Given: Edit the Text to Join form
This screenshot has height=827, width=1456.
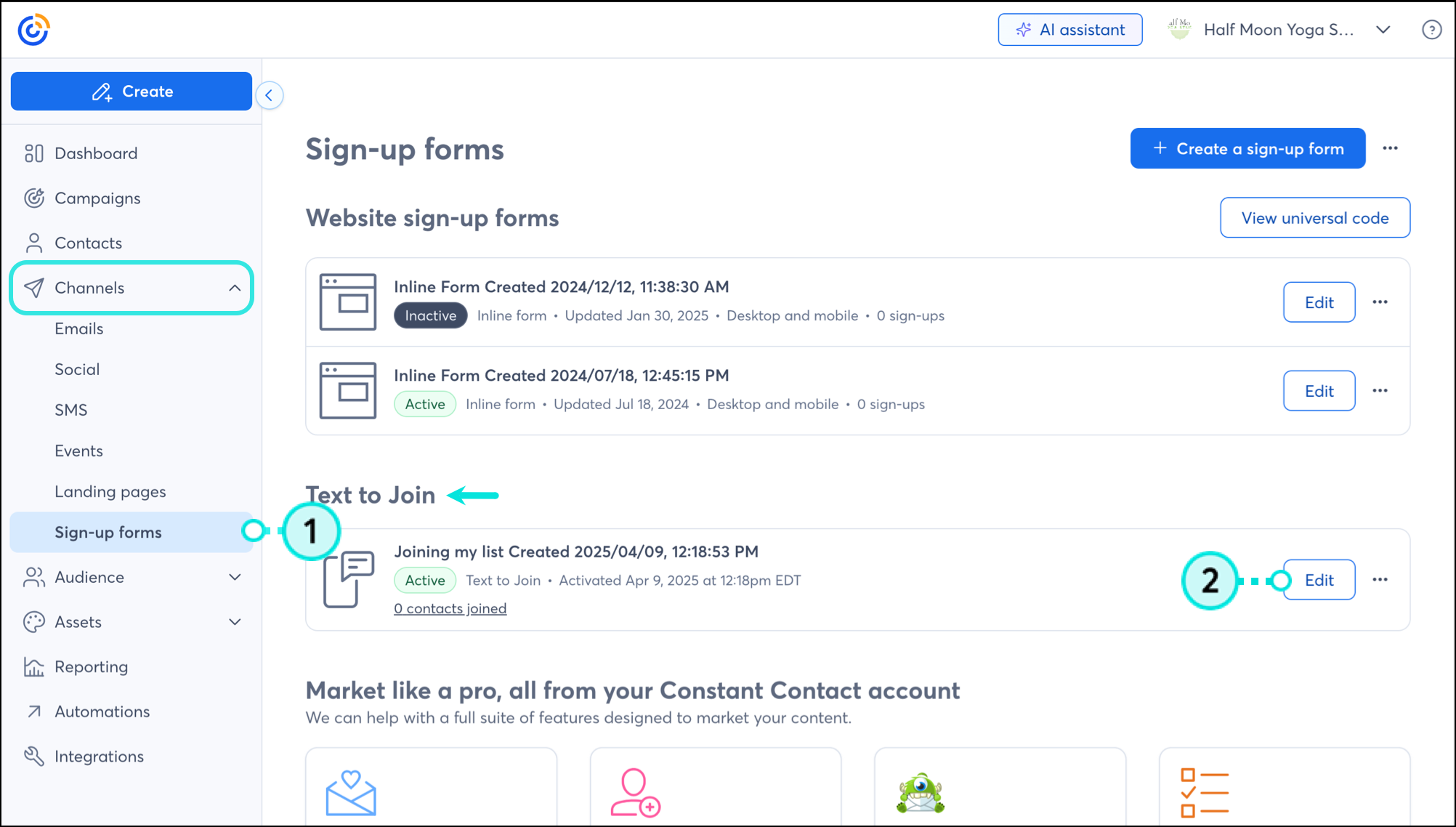Looking at the screenshot, I should pyautogui.click(x=1319, y=579).
